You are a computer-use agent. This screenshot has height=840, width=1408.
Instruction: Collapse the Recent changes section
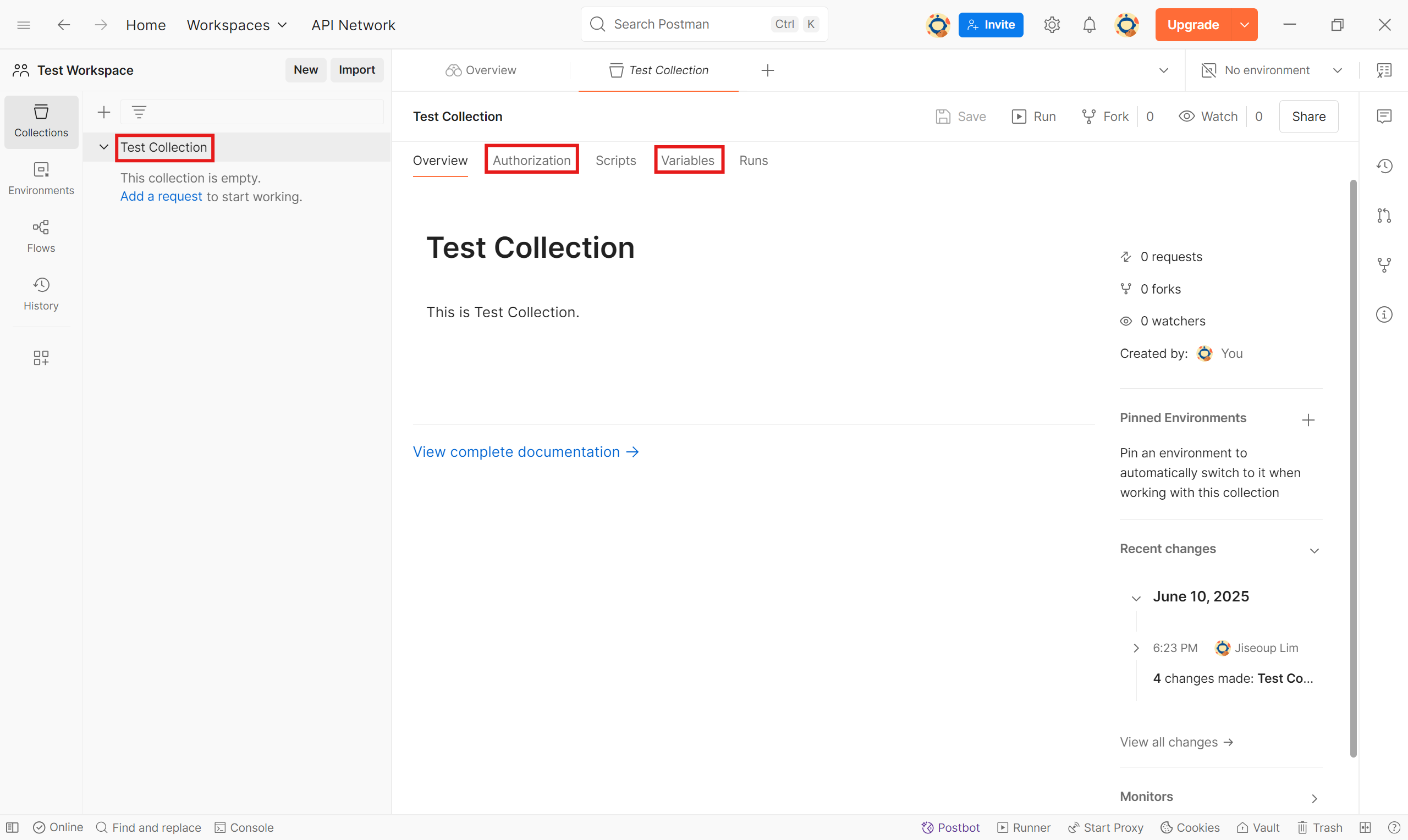(x=1314, y=551)
